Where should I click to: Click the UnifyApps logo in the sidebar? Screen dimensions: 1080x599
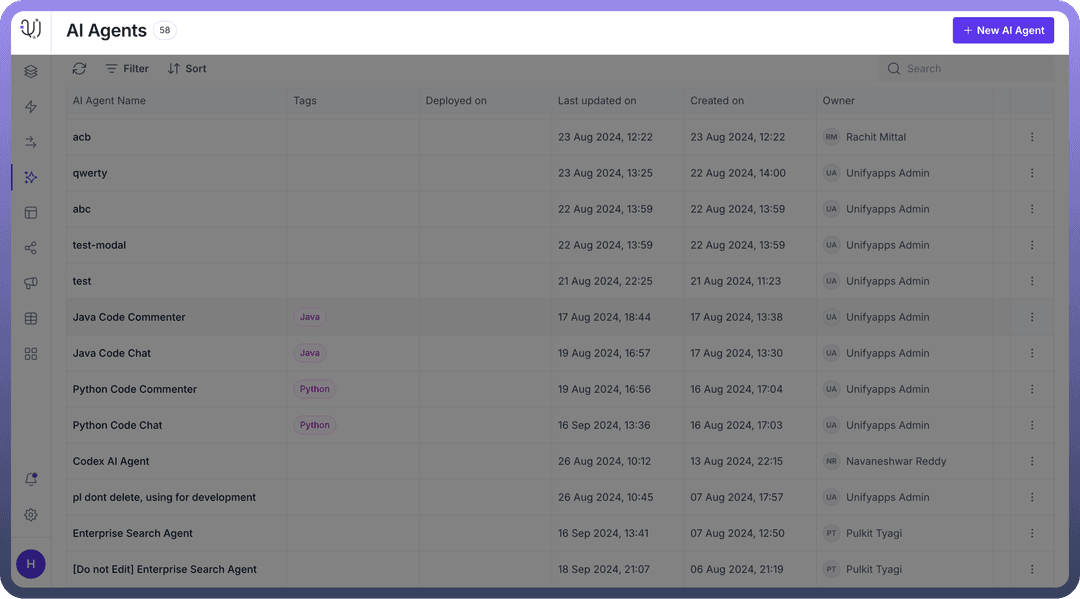pos(31,29)
